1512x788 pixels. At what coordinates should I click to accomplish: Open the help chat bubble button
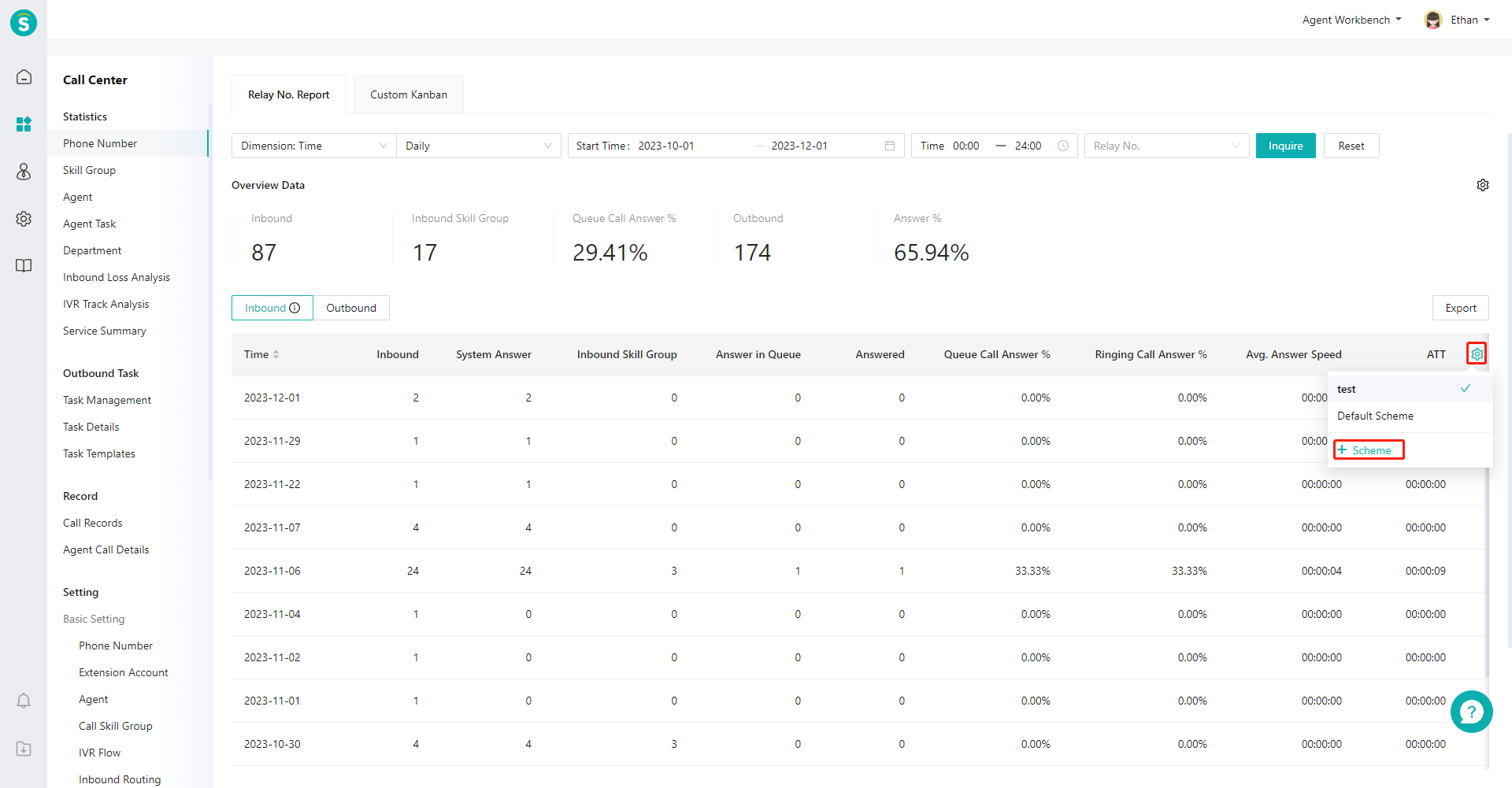pyautogui.click(x=1471, y=712)
